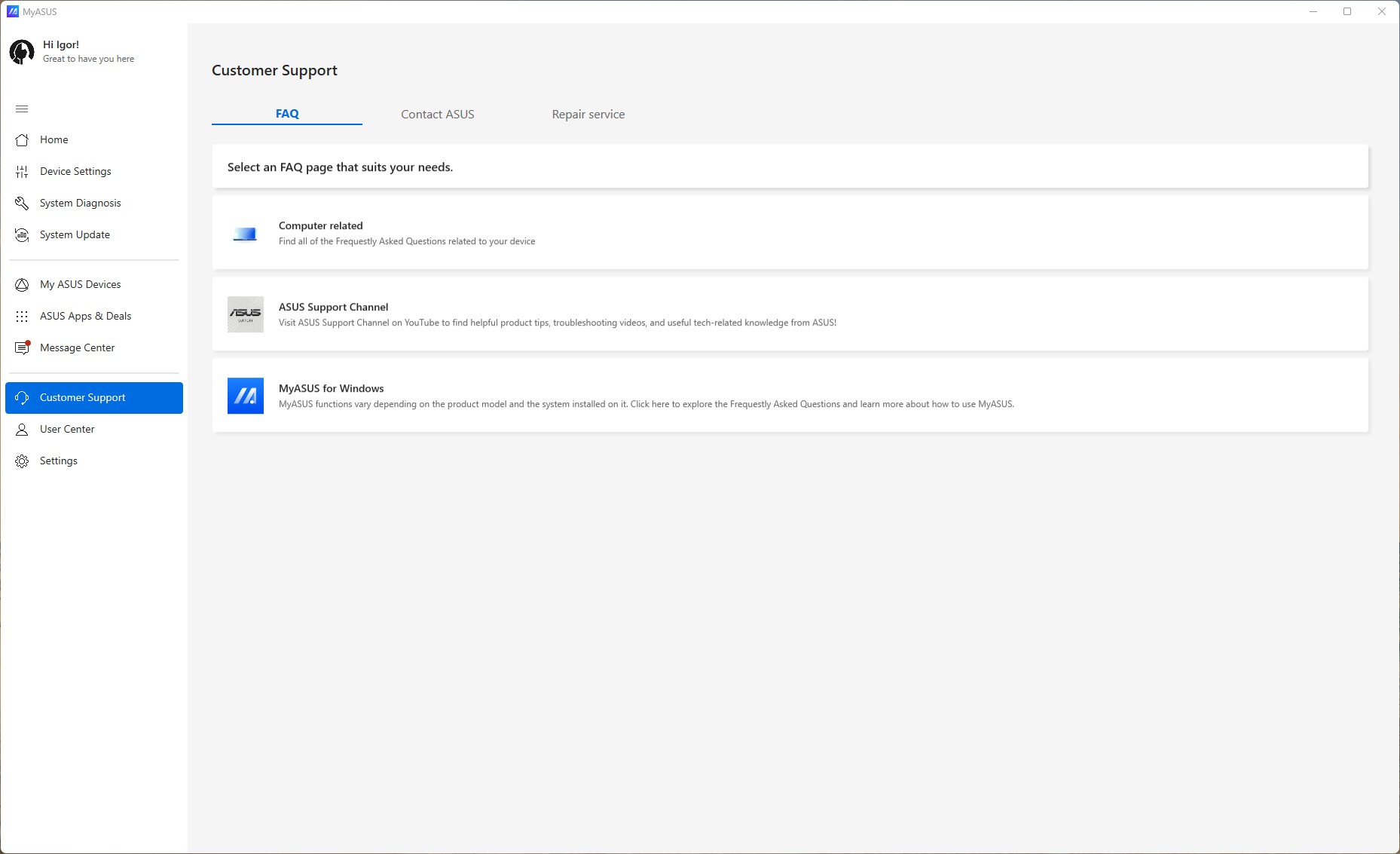
Task: Click the user profile avatar
Action: [22, 52]
